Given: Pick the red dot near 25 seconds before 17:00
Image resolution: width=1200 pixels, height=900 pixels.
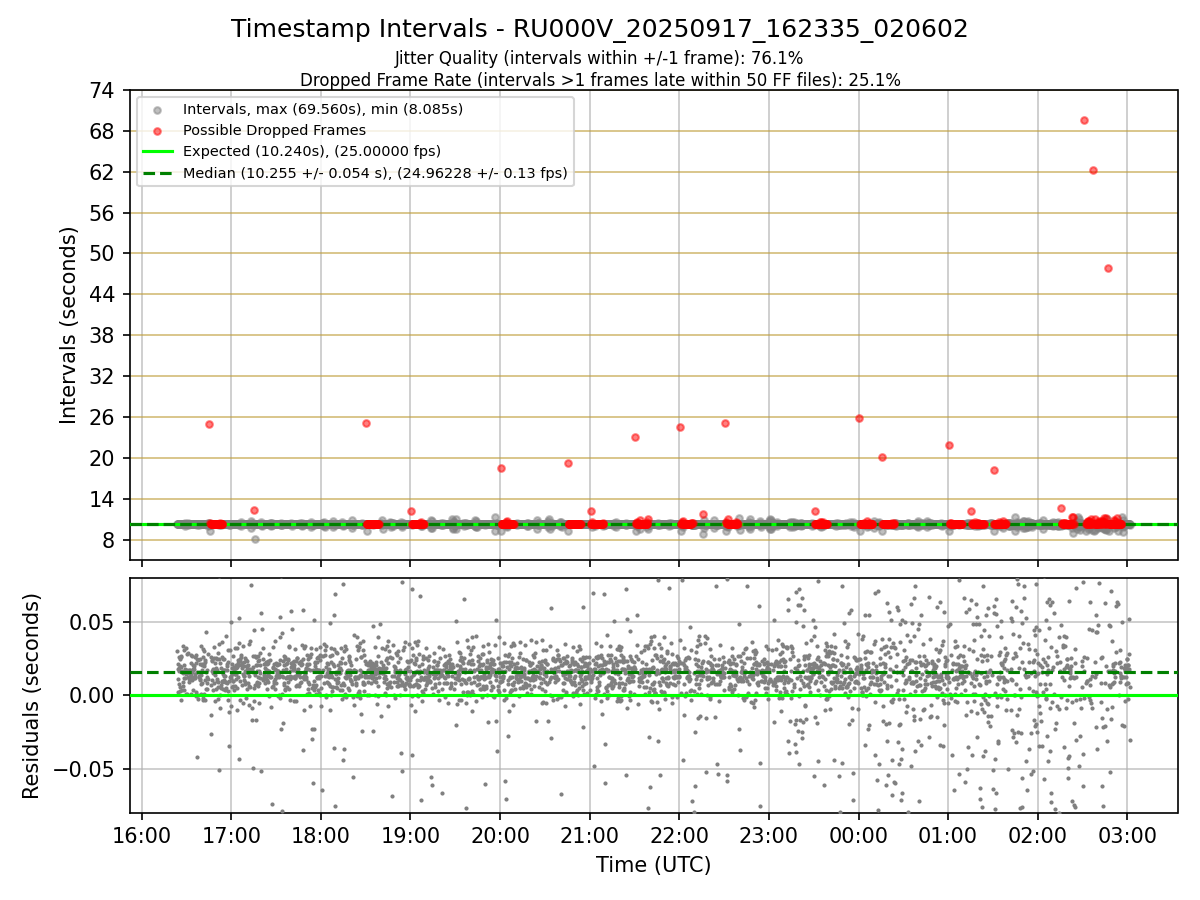Looking at the screenshot, I should [209, 424].
